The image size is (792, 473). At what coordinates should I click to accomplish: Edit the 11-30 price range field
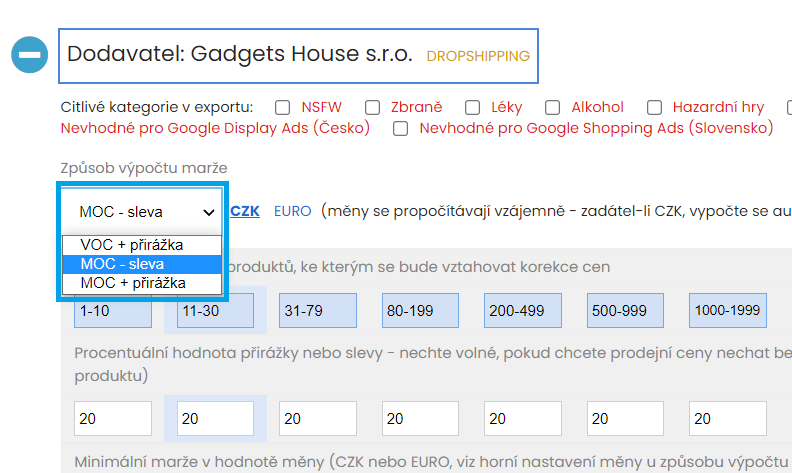[215, 311]
